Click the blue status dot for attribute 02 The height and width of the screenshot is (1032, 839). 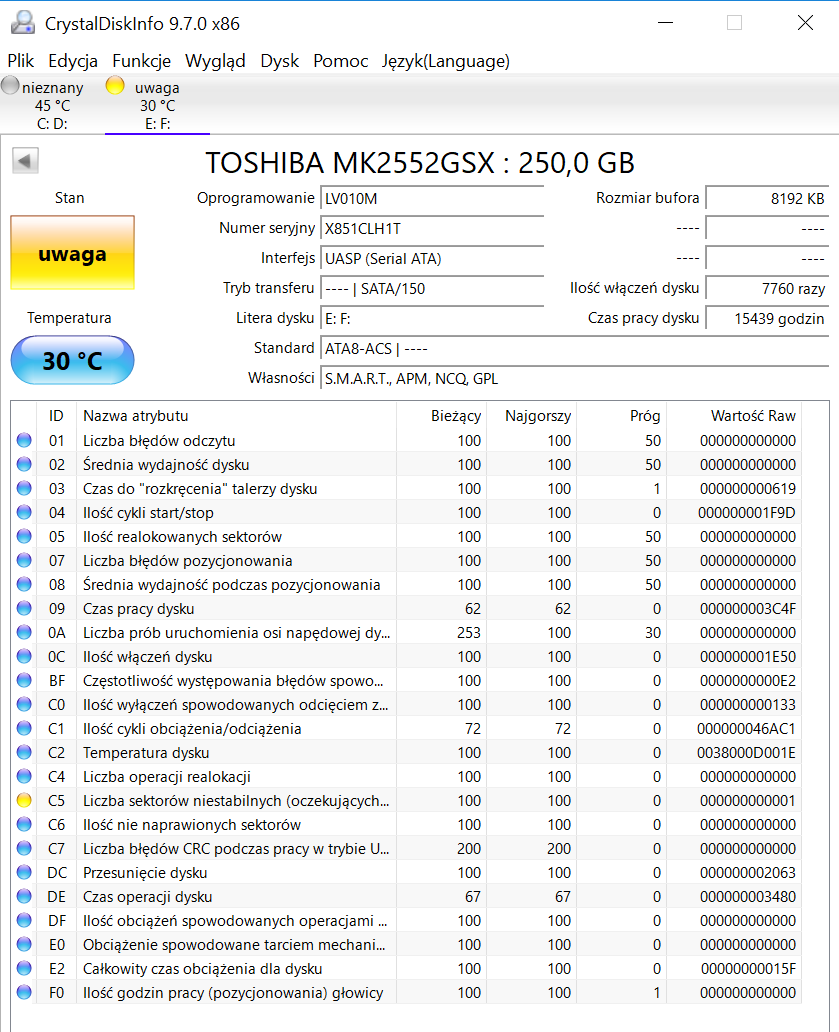point(24,464)
